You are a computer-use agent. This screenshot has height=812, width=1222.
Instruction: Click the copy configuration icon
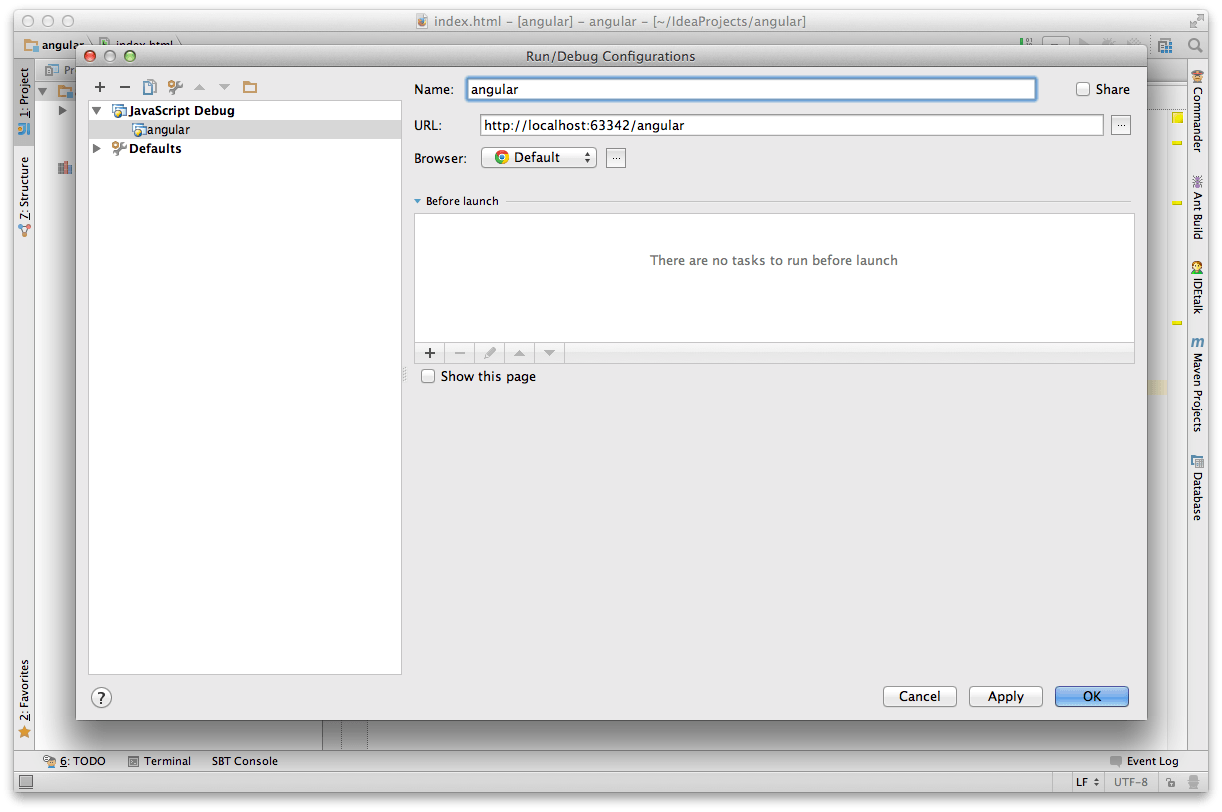[150, 88]
